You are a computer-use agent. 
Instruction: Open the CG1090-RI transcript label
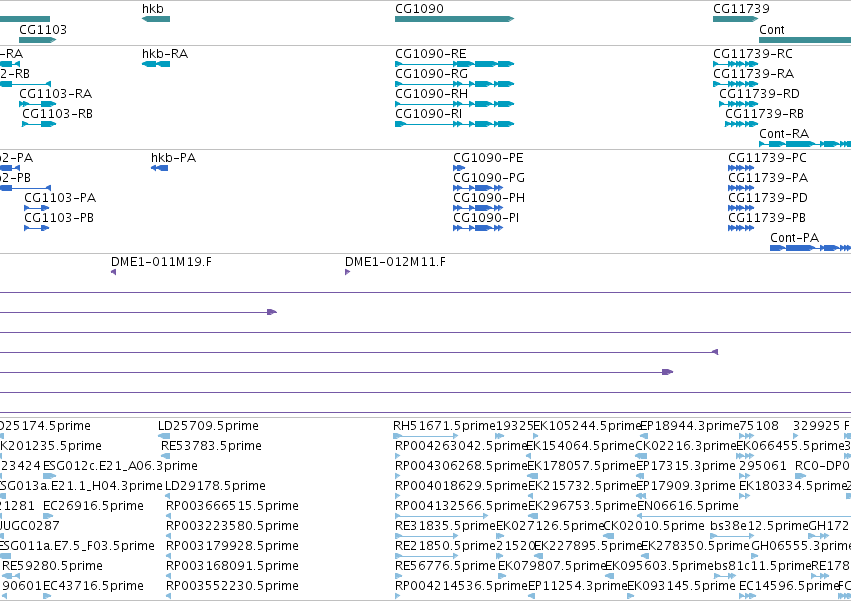point(429,114)
